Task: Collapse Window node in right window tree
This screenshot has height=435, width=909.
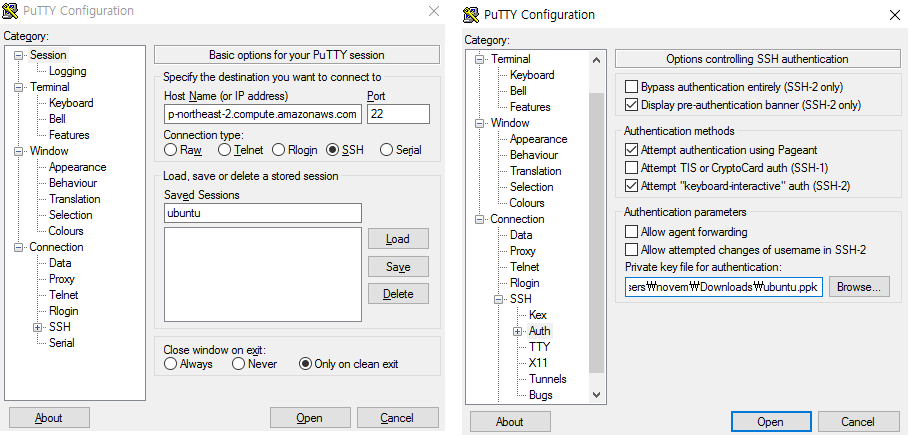Action: tap(479, 123)
